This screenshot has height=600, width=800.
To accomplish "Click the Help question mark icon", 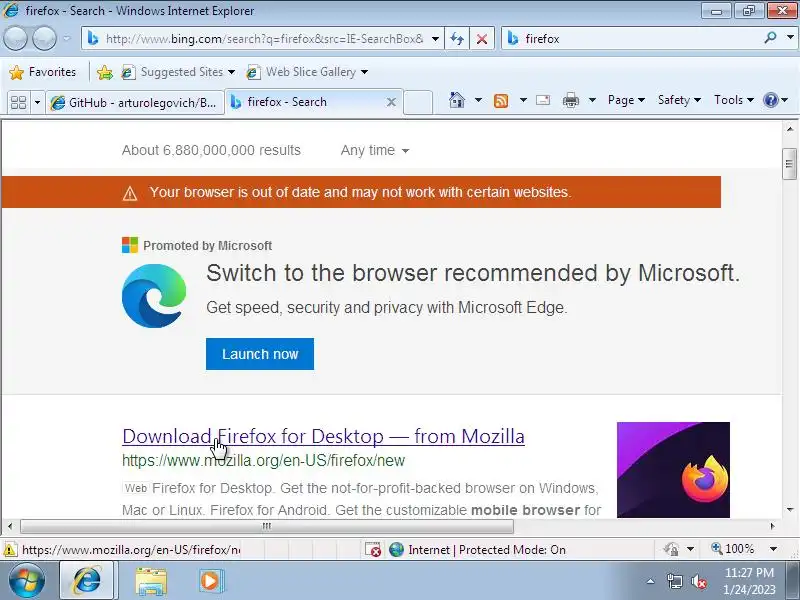I will 770,100.
